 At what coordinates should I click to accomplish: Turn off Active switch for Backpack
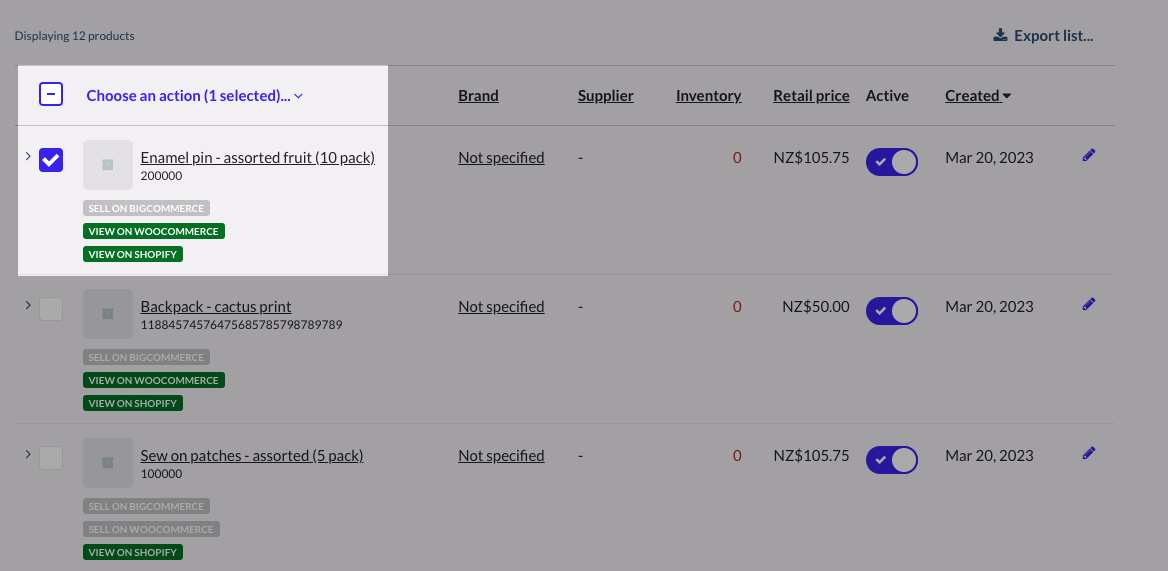click(891, 311)
